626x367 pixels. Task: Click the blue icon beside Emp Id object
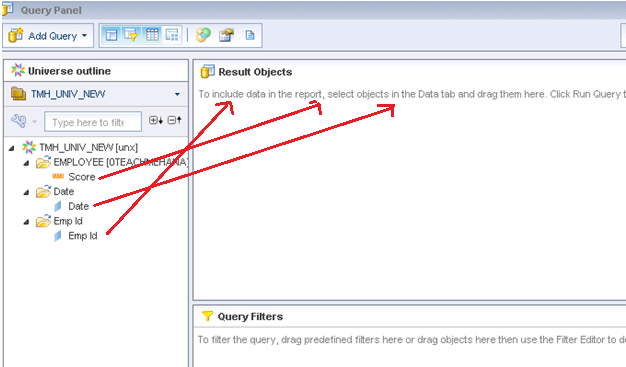tap(58, 236)
